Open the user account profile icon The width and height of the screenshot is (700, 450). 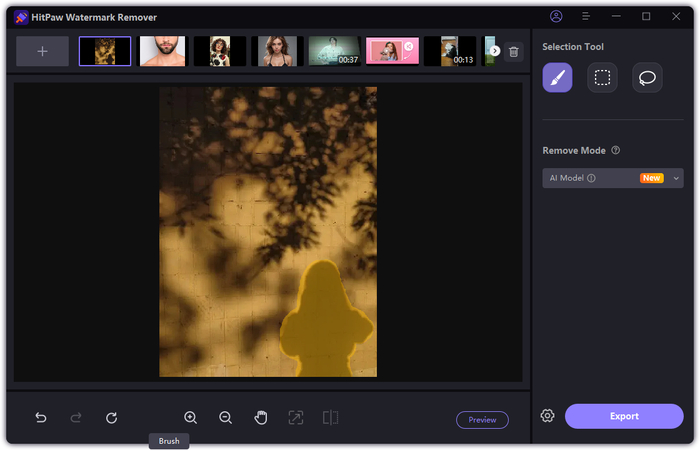pos(556,17)
